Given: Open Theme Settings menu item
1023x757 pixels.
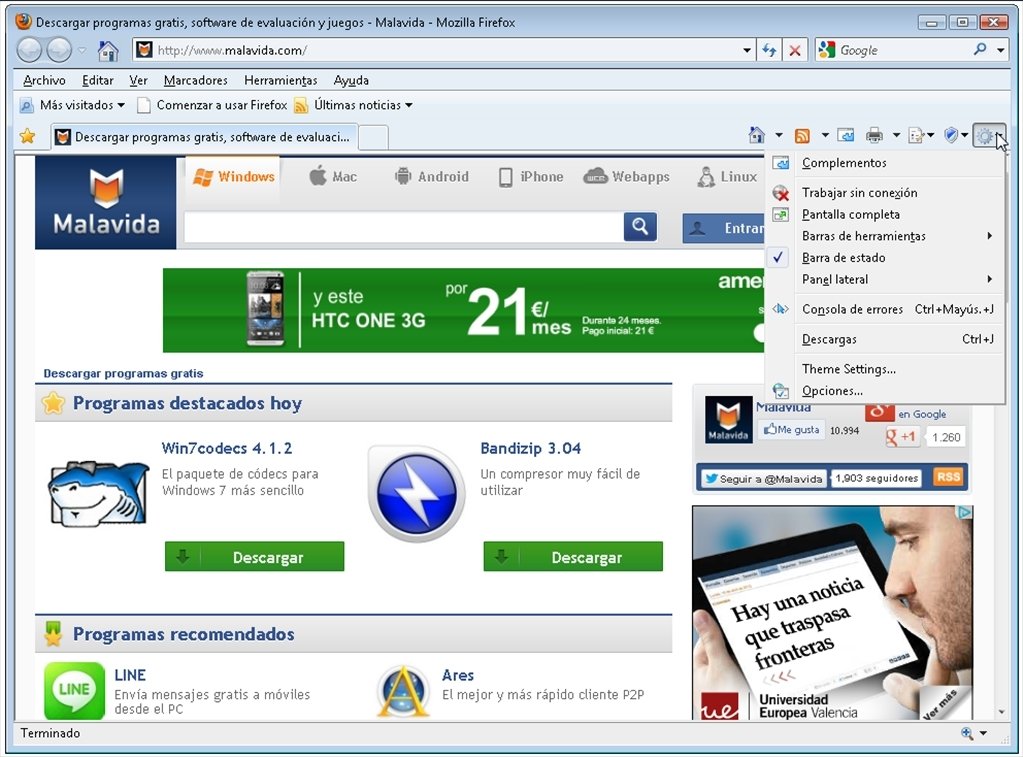Looking at the screenshot, I should coord(885,369).
